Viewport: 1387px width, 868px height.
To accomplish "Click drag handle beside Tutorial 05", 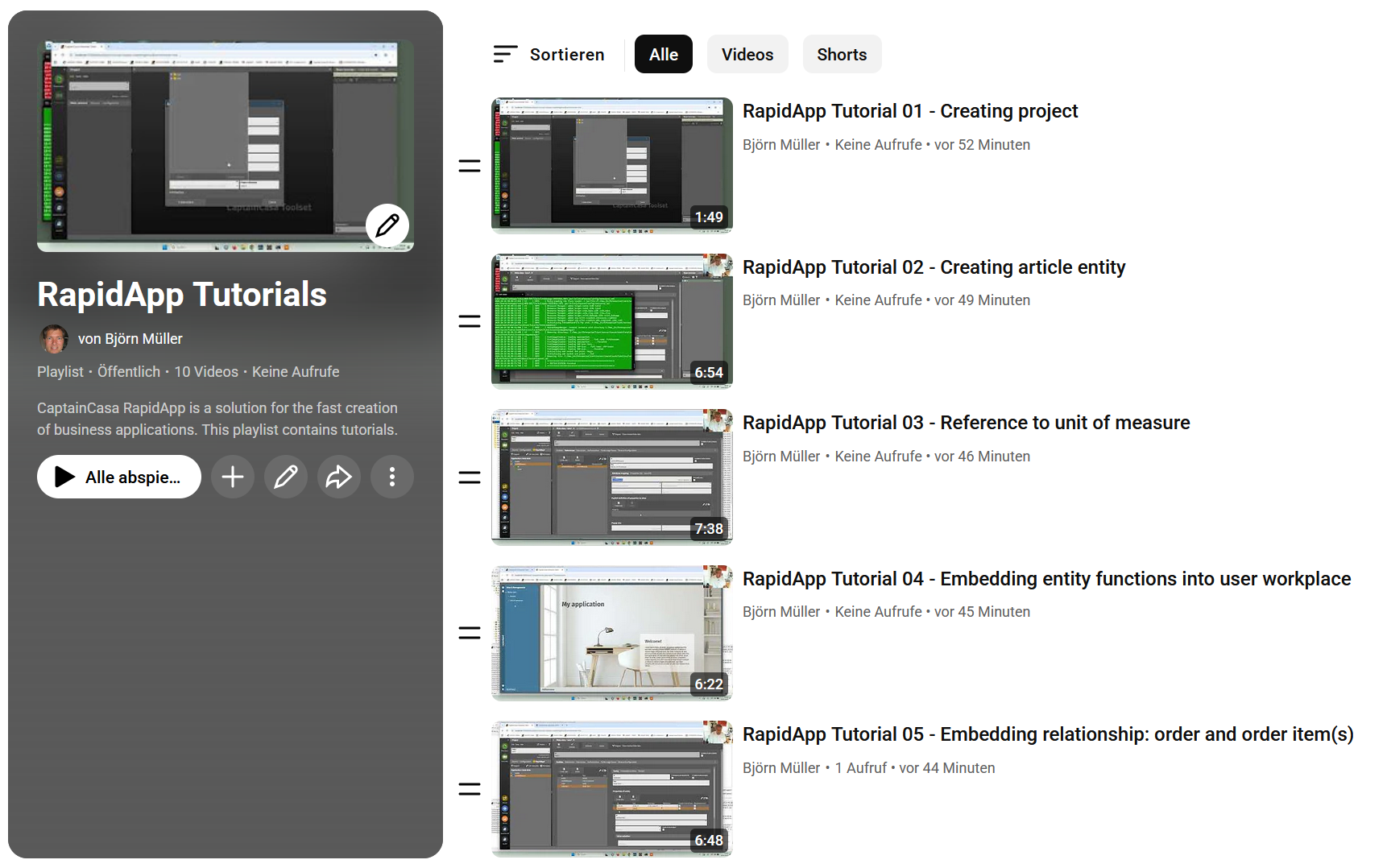I will click(470, 789).
